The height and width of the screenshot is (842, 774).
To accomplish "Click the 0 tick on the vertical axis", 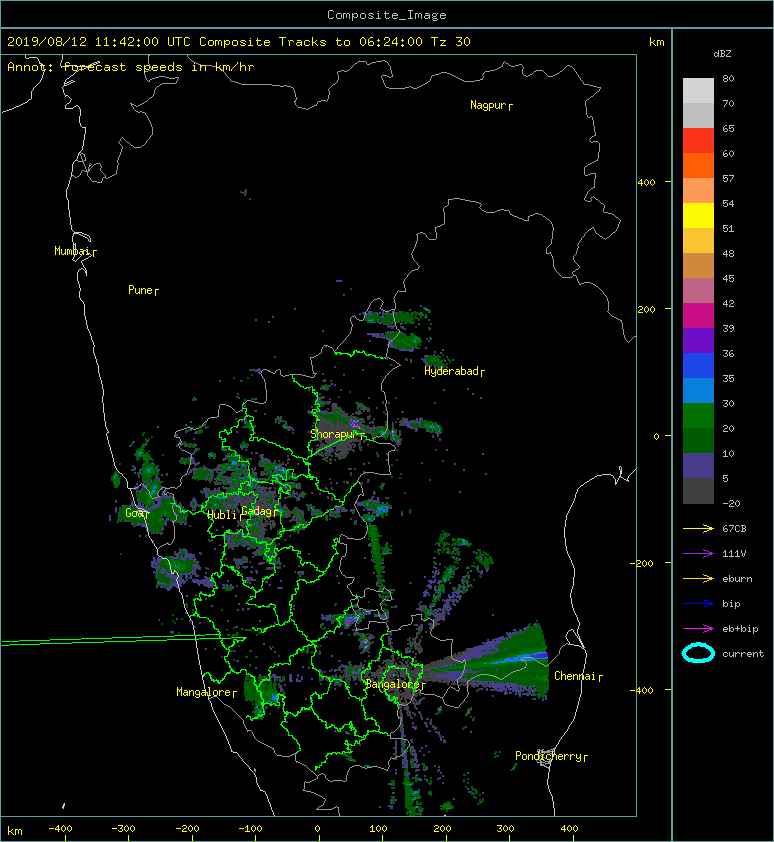I will point(656,436).
